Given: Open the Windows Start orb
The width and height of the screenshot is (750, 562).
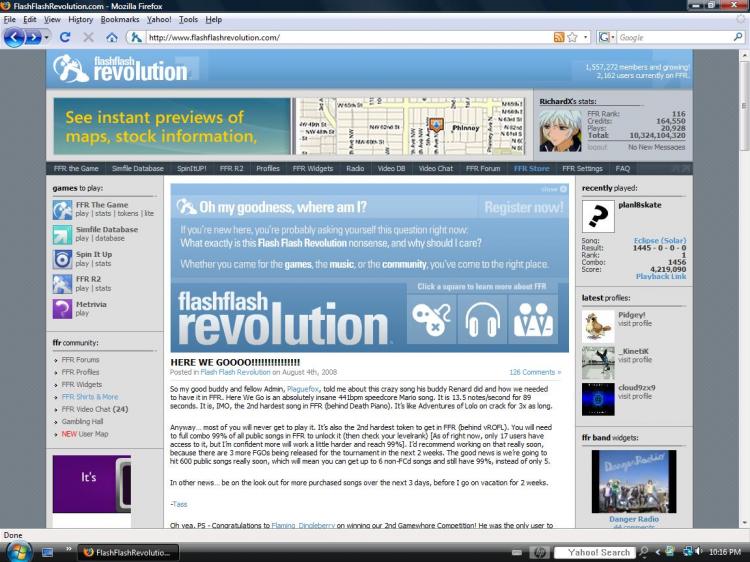Looking at the screenshot, I should pos(18,552).
